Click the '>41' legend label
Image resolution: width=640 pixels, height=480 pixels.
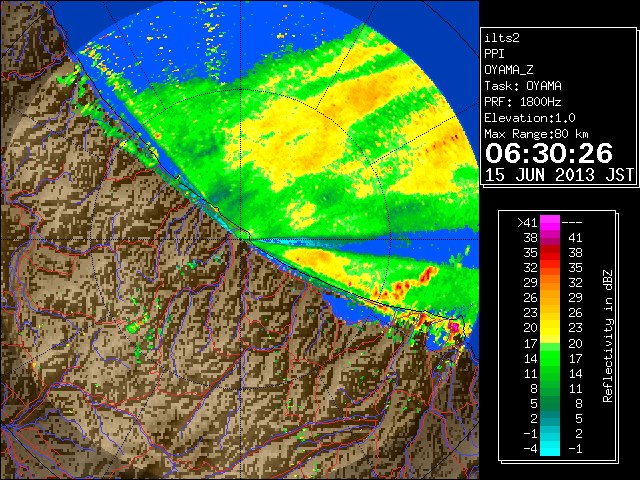click(527, 223)
